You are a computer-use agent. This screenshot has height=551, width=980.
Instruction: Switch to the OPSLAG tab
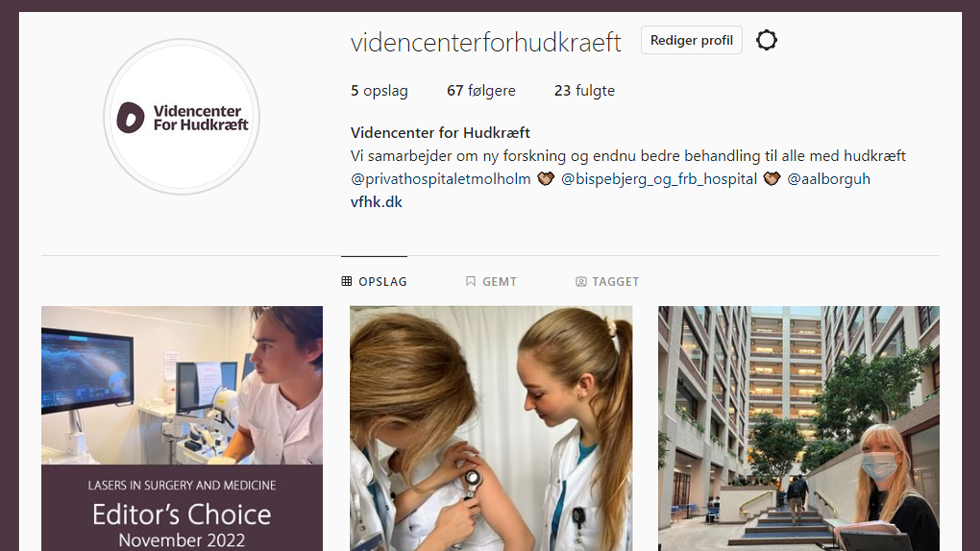click(374, 281)
